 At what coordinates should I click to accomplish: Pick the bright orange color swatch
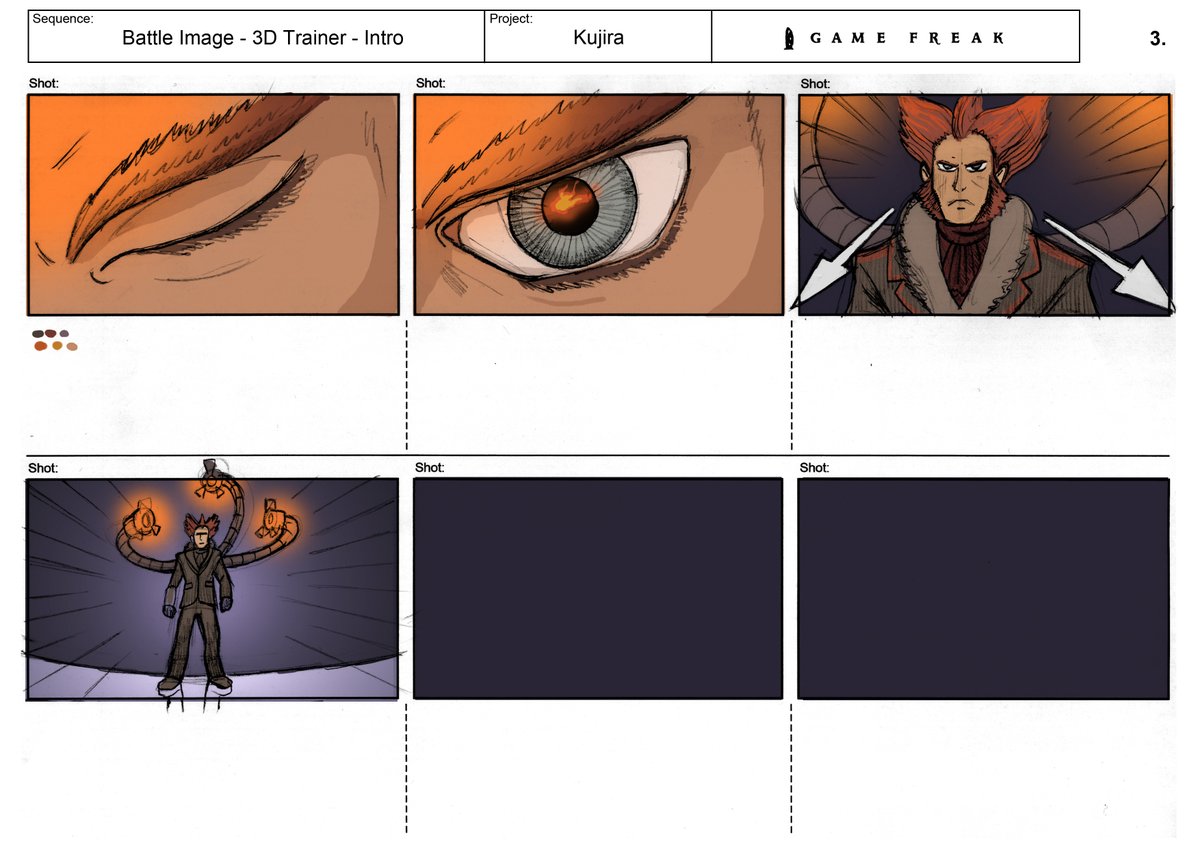click(x=40, y=346)
